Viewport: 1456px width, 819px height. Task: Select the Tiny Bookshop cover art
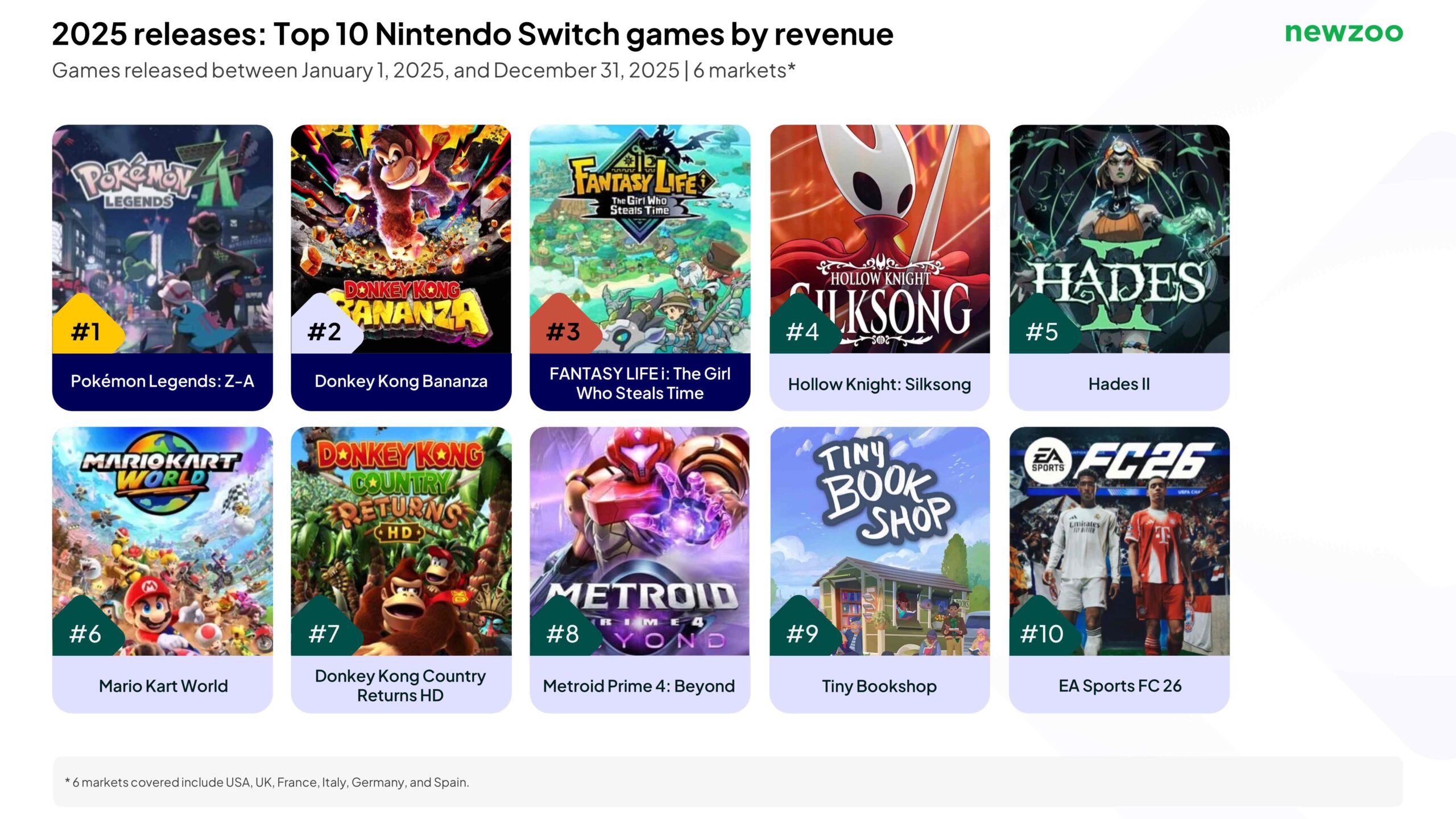pos(879,529)
